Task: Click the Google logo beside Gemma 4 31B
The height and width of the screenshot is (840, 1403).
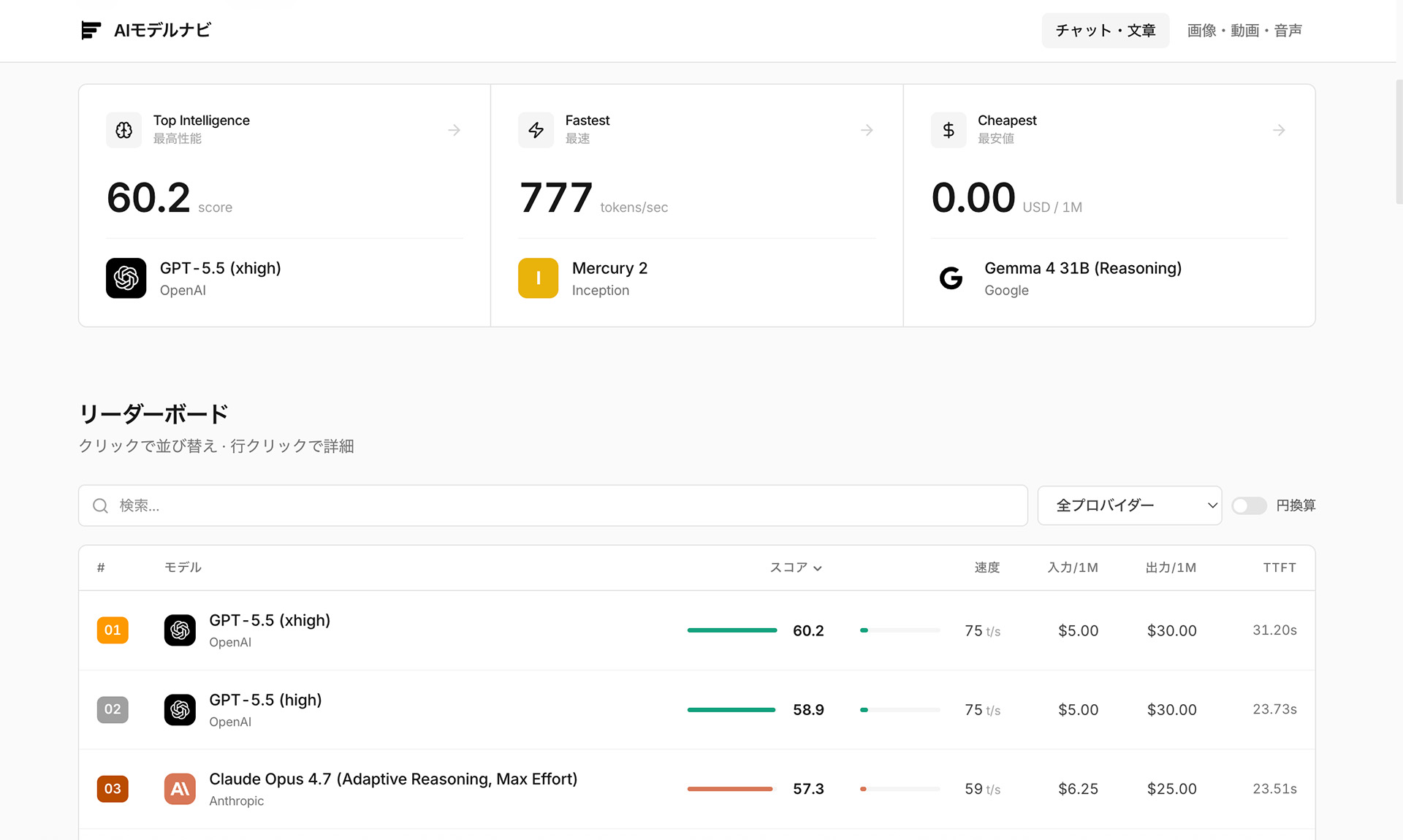Action: (951, 278)
